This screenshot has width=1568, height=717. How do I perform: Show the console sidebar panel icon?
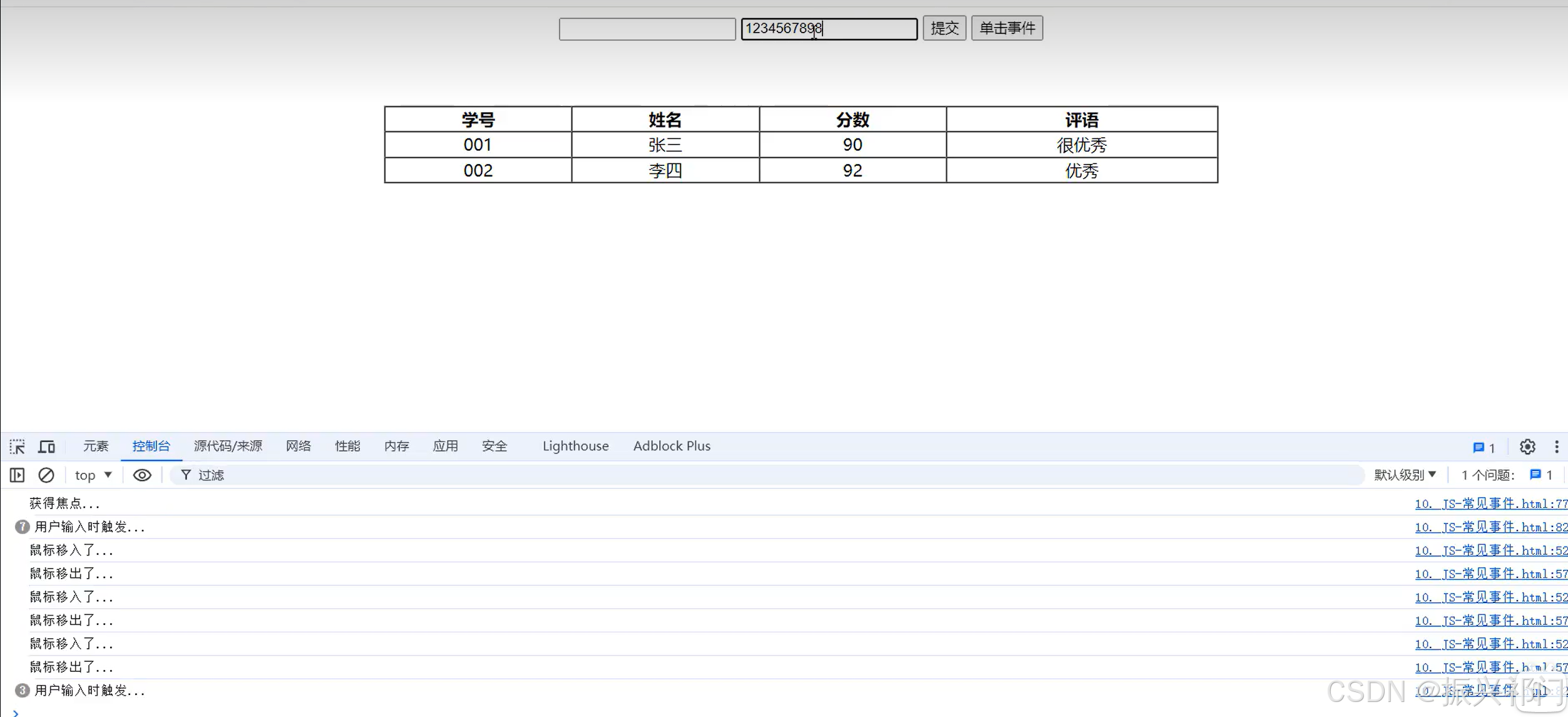tap(16, 475)
